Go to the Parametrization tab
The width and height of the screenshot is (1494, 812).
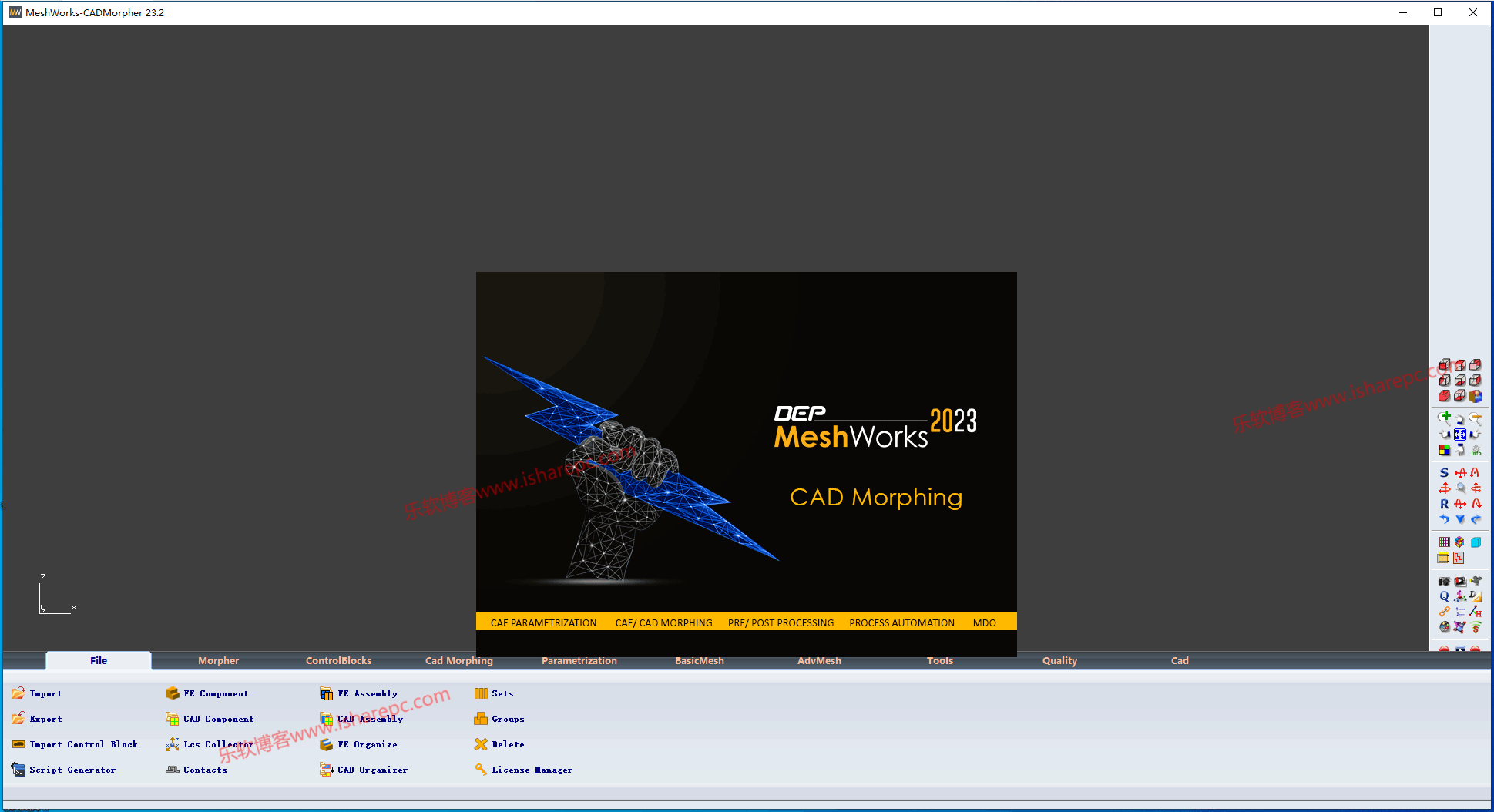[x=579, y=660]
